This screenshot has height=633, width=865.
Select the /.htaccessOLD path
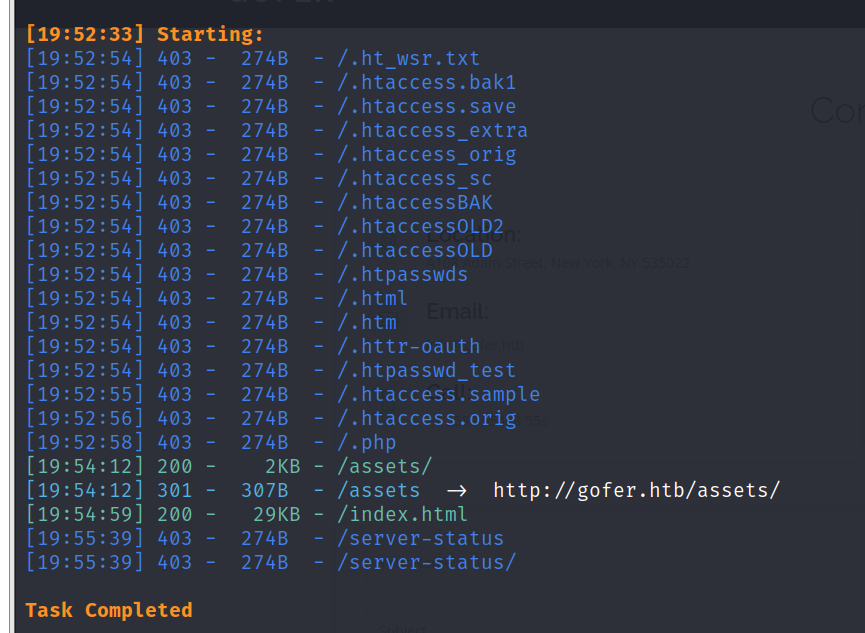(x=415, y=251)
